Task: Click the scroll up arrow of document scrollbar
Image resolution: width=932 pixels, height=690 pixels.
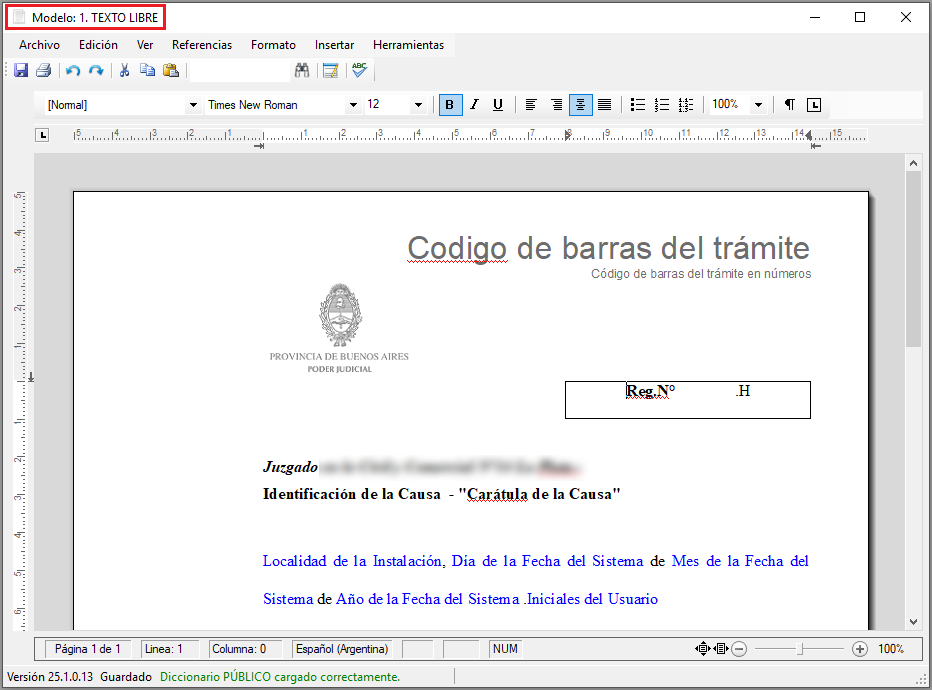Action: 914,162
